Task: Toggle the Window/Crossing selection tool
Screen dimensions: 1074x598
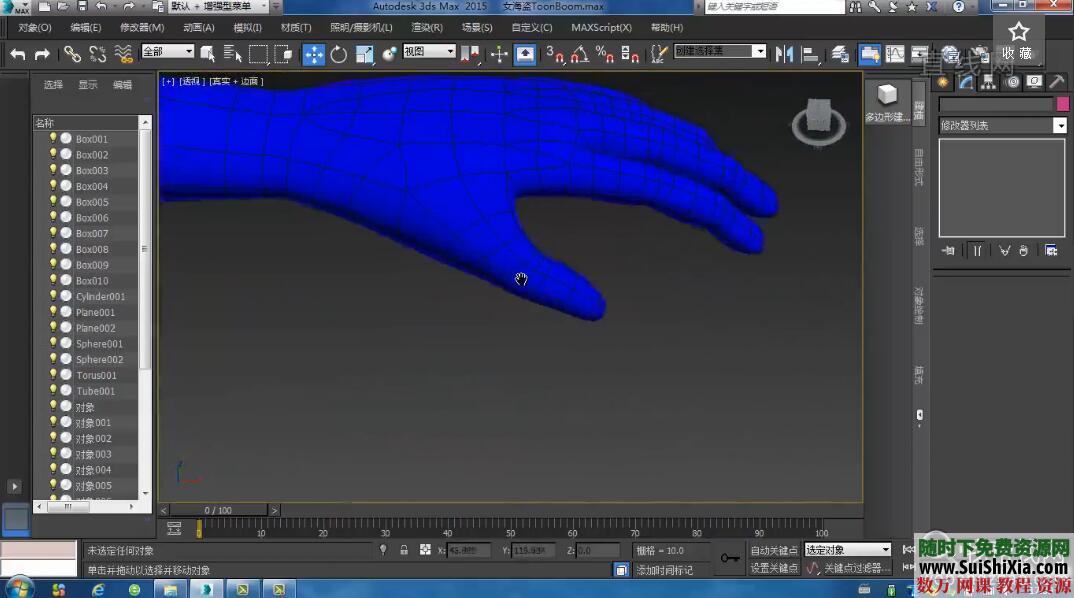Action: 283,54
